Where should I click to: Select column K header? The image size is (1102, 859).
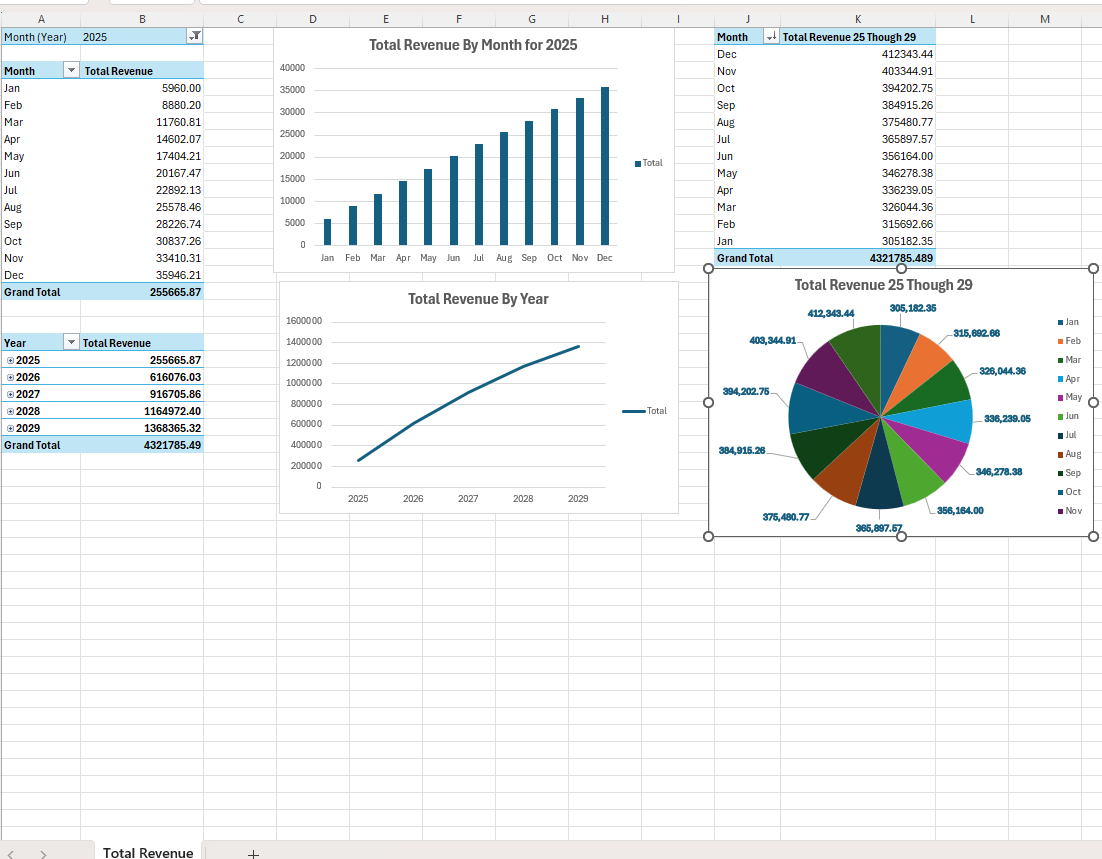coord(857,19)
